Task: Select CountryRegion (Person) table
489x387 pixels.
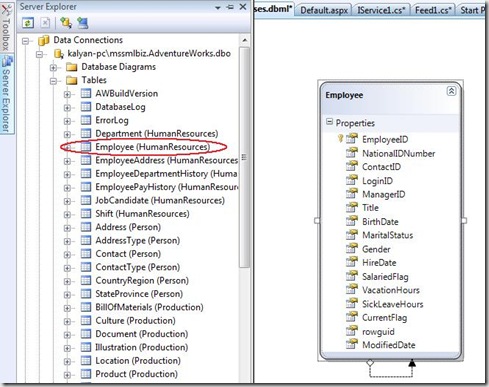Action: tap(142, 280)
